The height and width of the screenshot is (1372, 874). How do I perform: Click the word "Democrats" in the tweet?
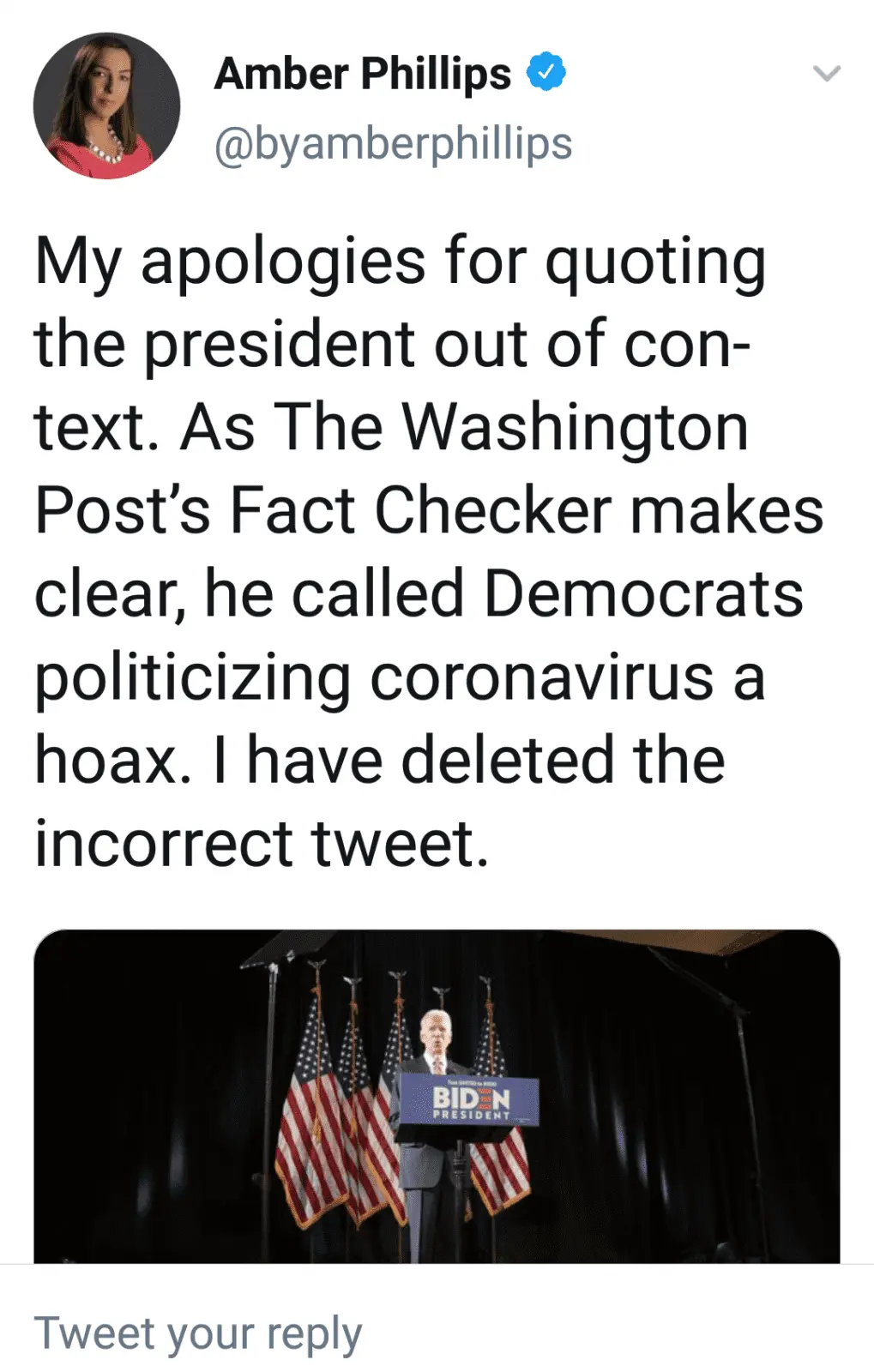643,593
